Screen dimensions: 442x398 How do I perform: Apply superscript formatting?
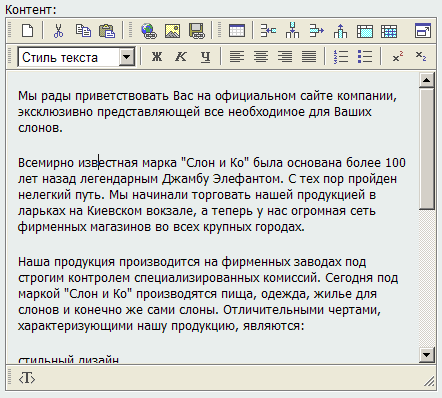397,57
